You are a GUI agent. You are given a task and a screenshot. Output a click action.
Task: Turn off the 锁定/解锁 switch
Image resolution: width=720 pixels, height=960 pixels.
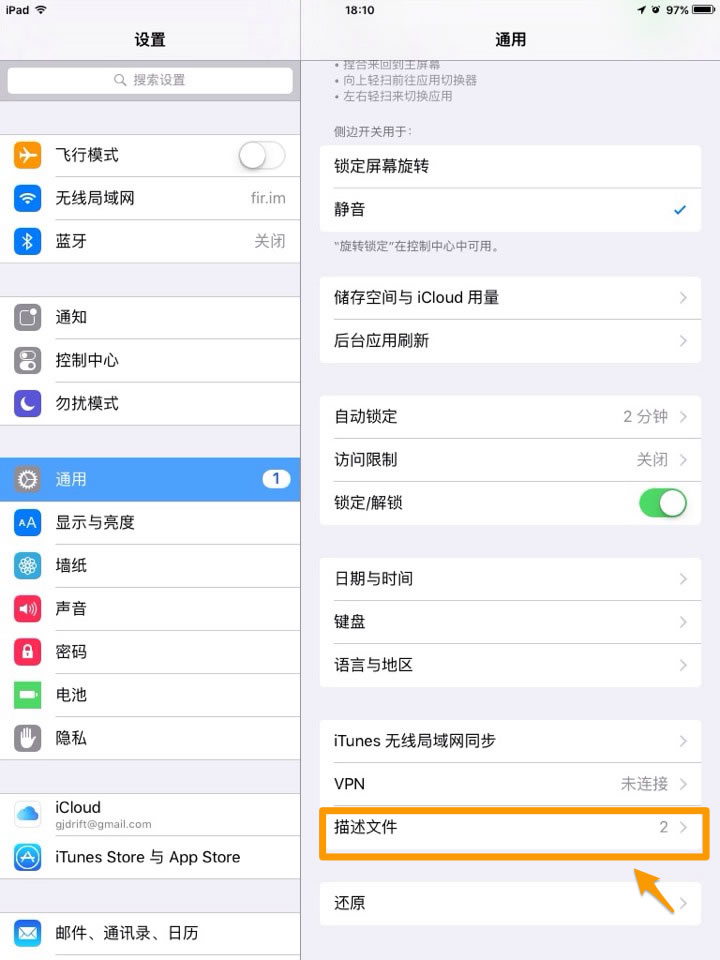tap(663, 503)
